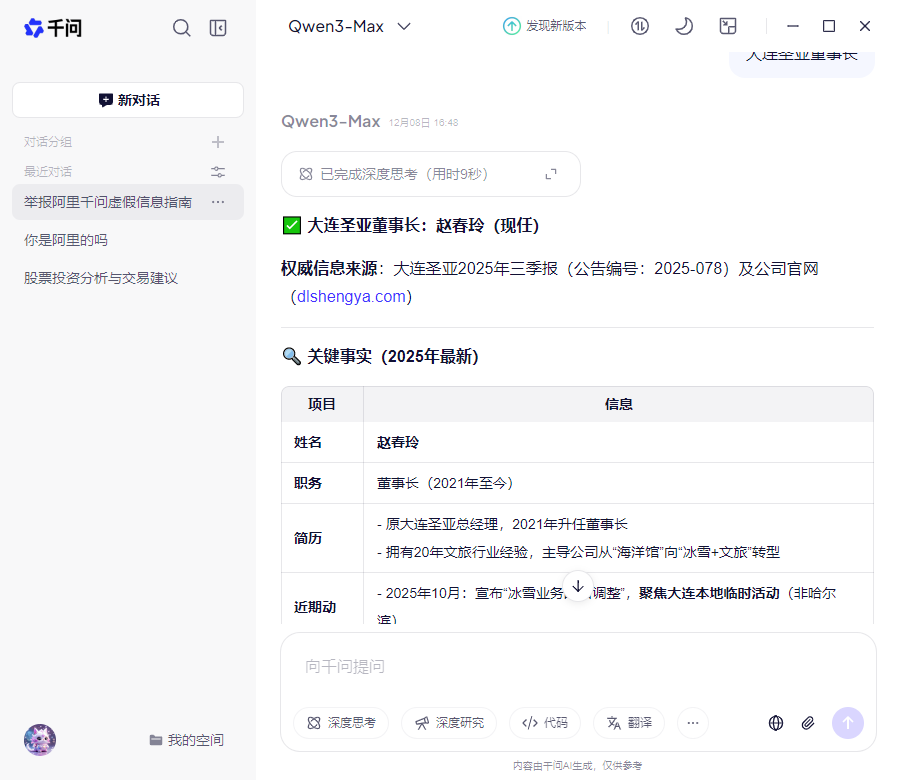The width and height of the screenshot is (899, 780).
Task: Open search in the sidebar
Action: point(182,28)
